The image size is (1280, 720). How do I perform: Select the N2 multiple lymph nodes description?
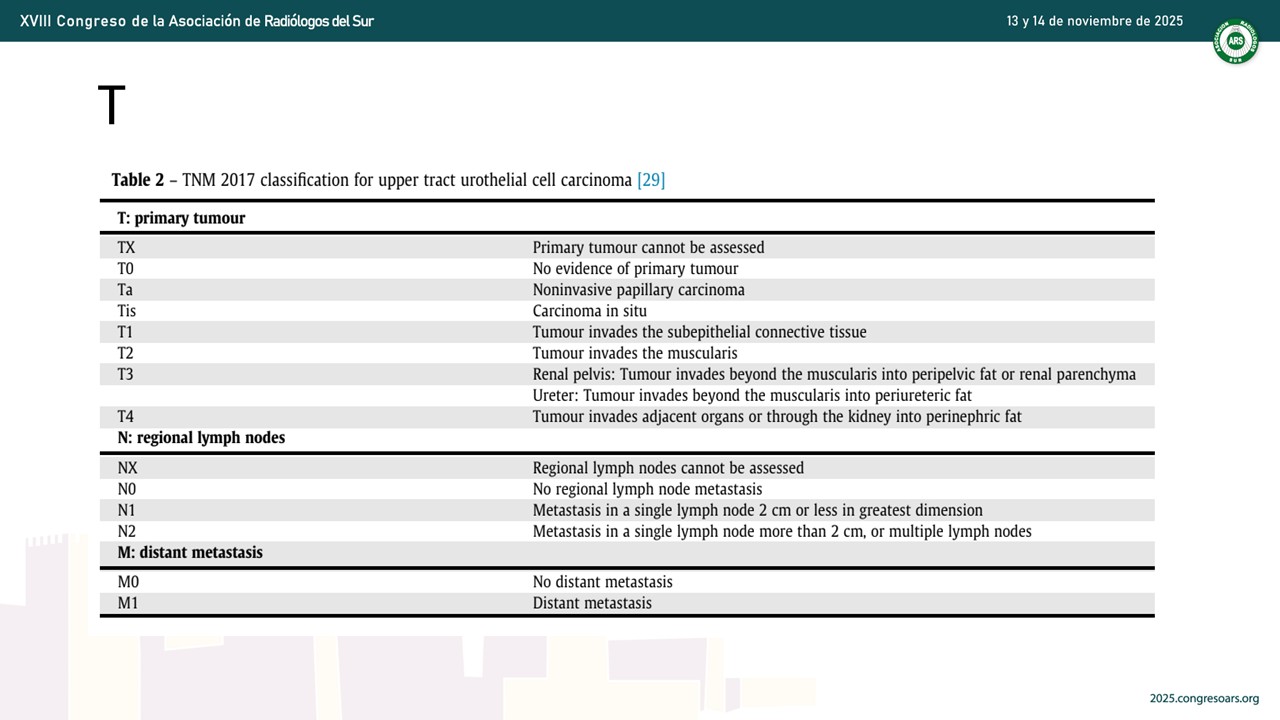pyautogui.click(x=782, y=531)
